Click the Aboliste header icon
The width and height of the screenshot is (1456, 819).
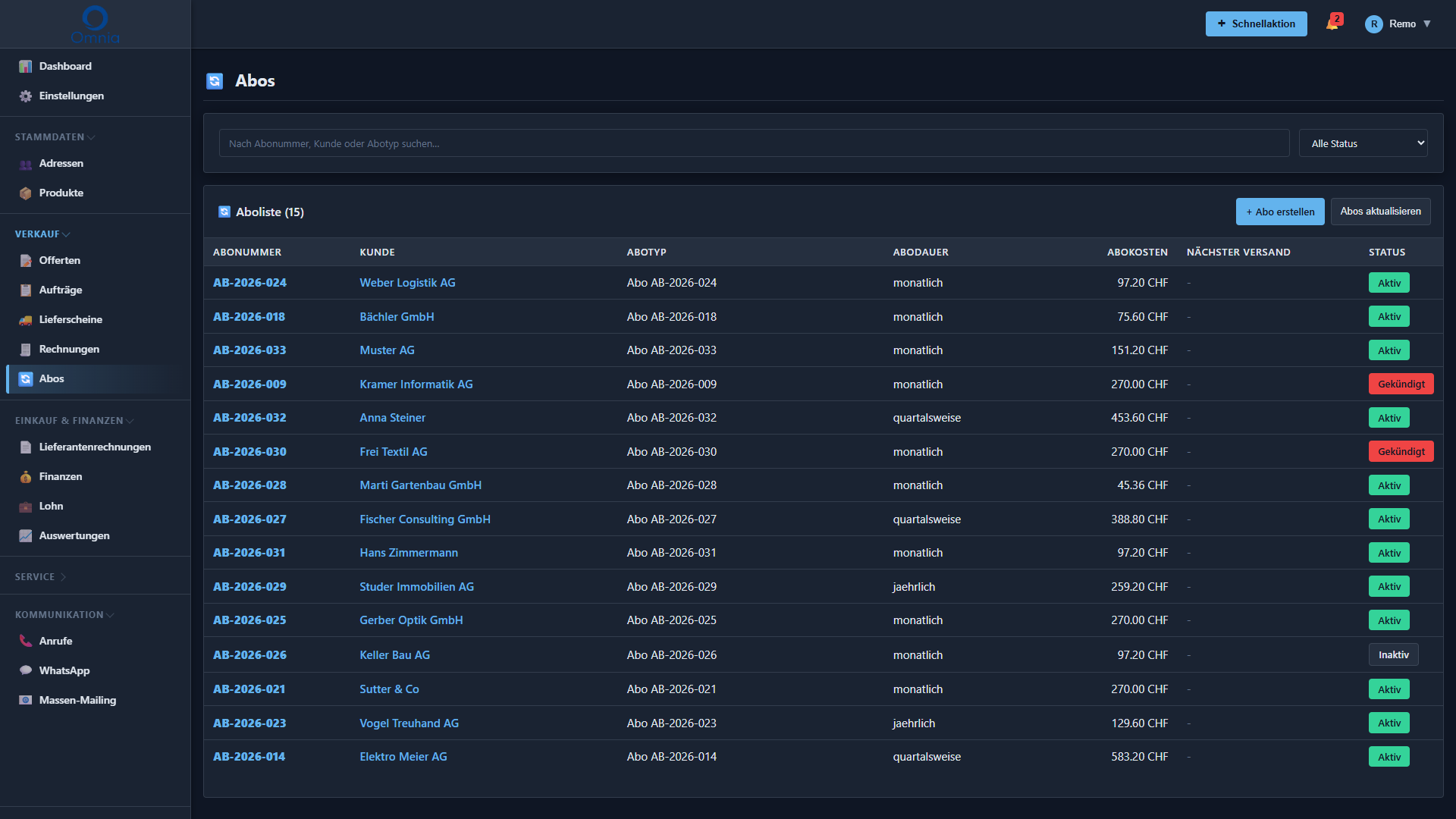coord(224,212)
